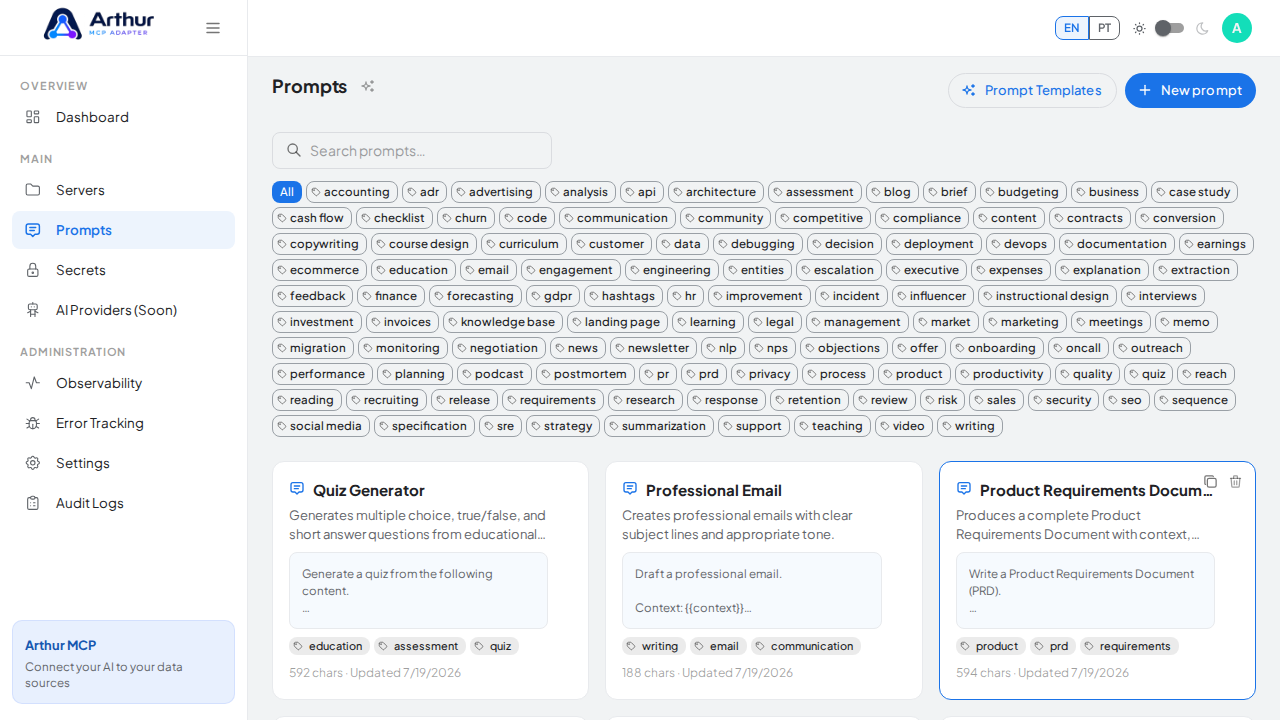Image resolution: width=1280 pixels, height=720 pixels.
Task: Click the prd tag on Product Requirements card
Action: pos(1051,646)
